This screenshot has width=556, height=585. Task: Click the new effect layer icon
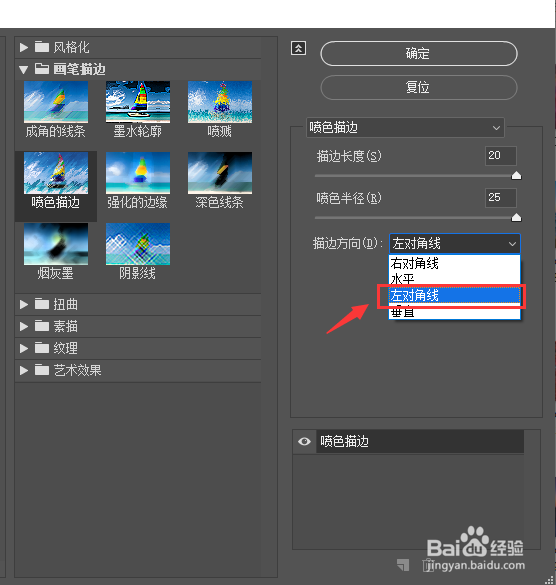pos(403,564)
